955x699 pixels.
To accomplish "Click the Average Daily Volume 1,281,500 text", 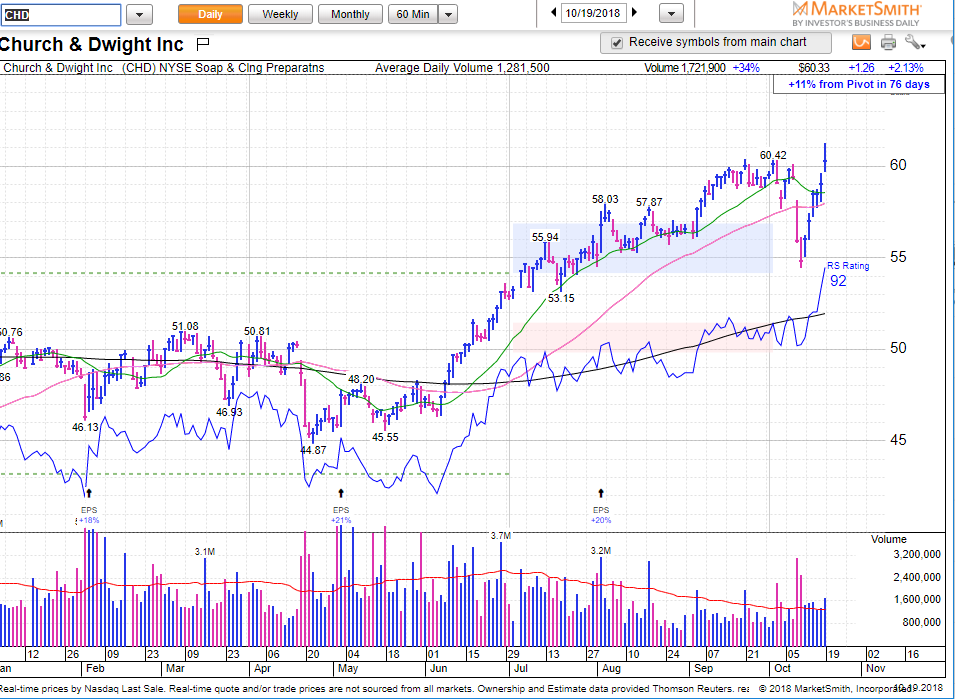I will point(462,68).
